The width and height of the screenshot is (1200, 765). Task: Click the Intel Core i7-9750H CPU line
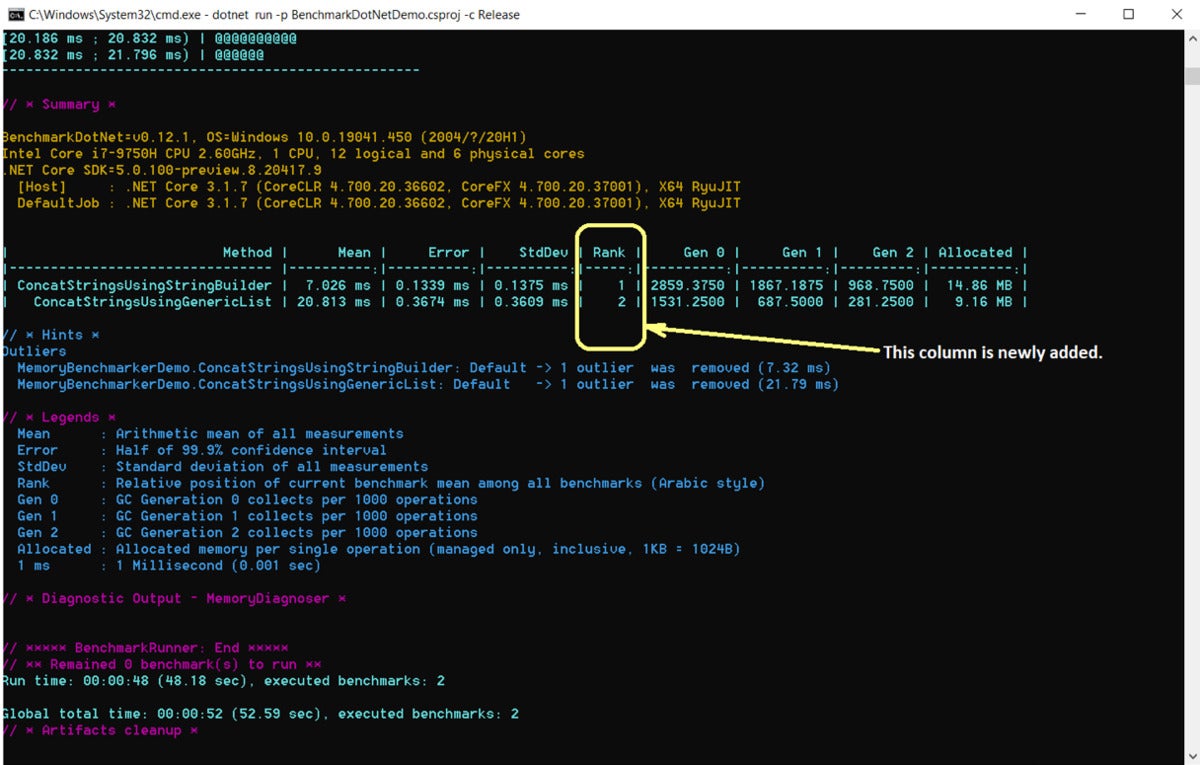pos(293,154)
